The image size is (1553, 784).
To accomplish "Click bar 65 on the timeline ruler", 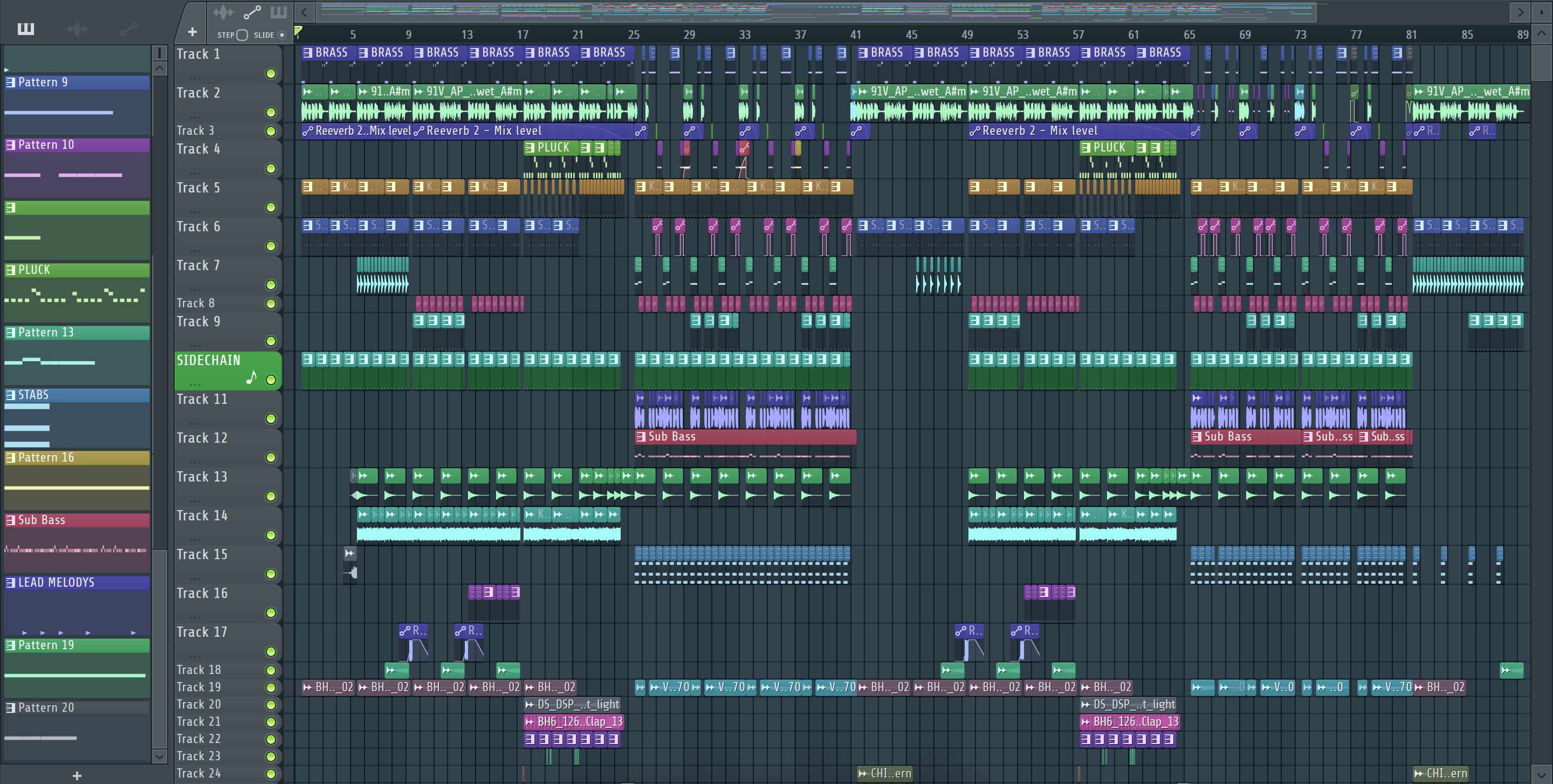I will click(1189, 35).
